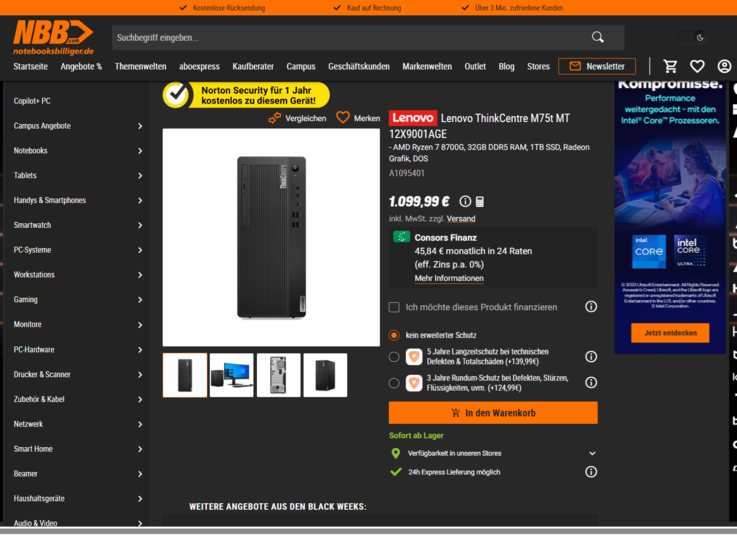The width and height of the screenshot is (737, 536).
Task: Click the Newsletter button
Action: point(597,66)
